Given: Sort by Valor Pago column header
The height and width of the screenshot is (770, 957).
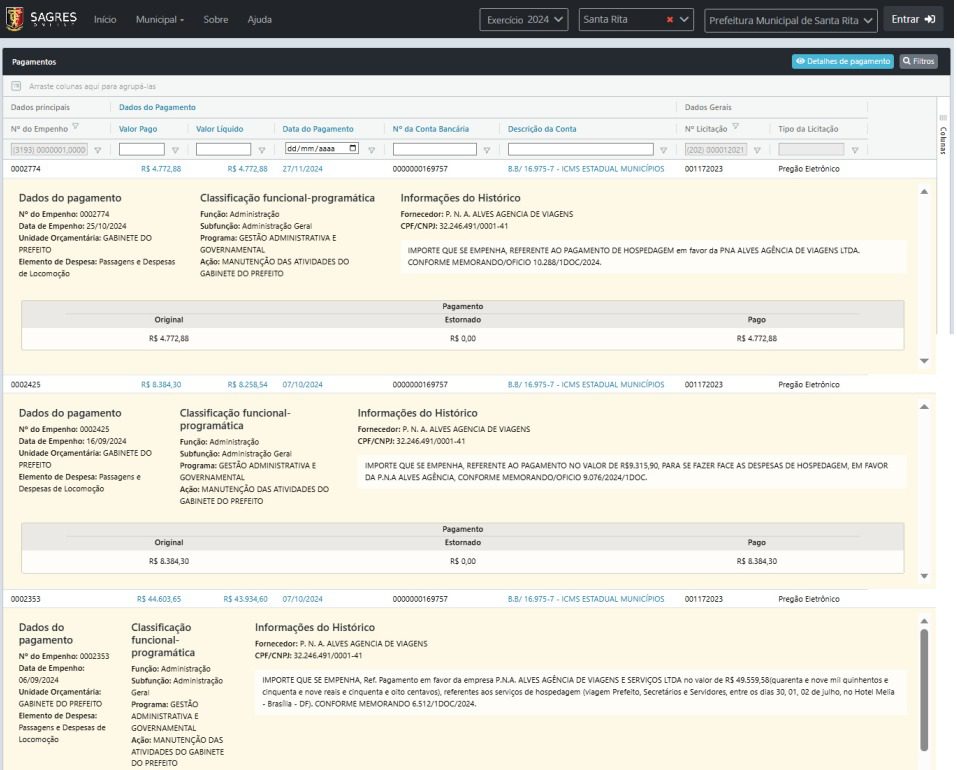Looking at the screenshot, I should pos(138,129).
